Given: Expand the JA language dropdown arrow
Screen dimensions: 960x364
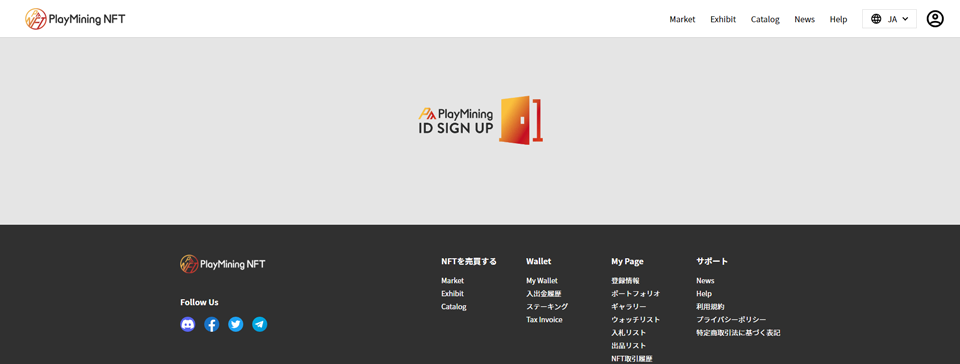Looking at the screenshot, I should (x=905, y=19).
